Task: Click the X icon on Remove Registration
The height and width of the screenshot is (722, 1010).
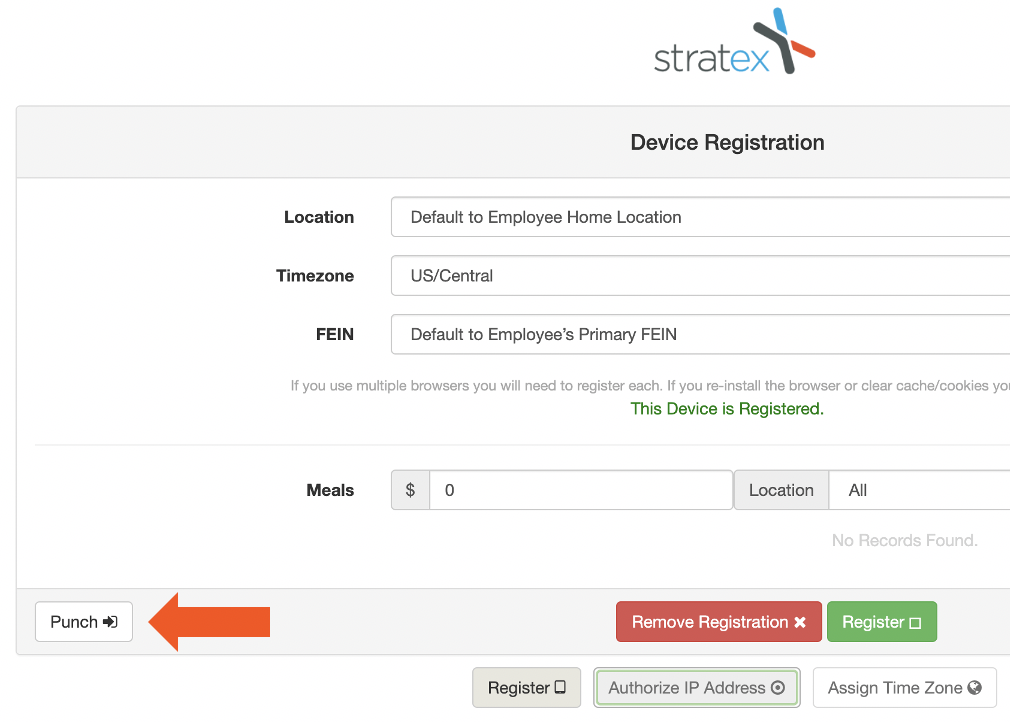Action: coord(800,623)
